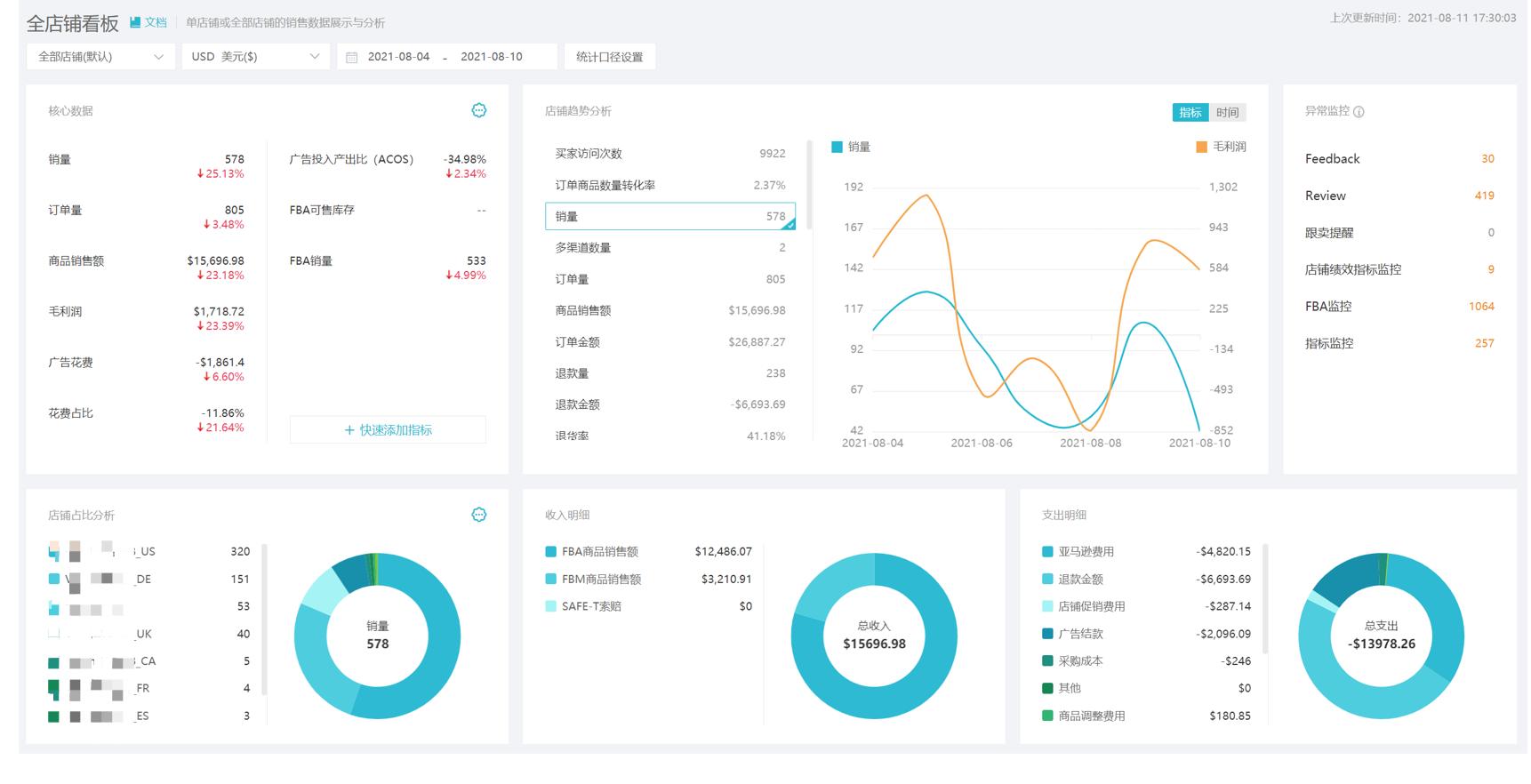The image size is (1531, 784).
Task: Open core data panel settings icon
Action: tap(478, 110)
